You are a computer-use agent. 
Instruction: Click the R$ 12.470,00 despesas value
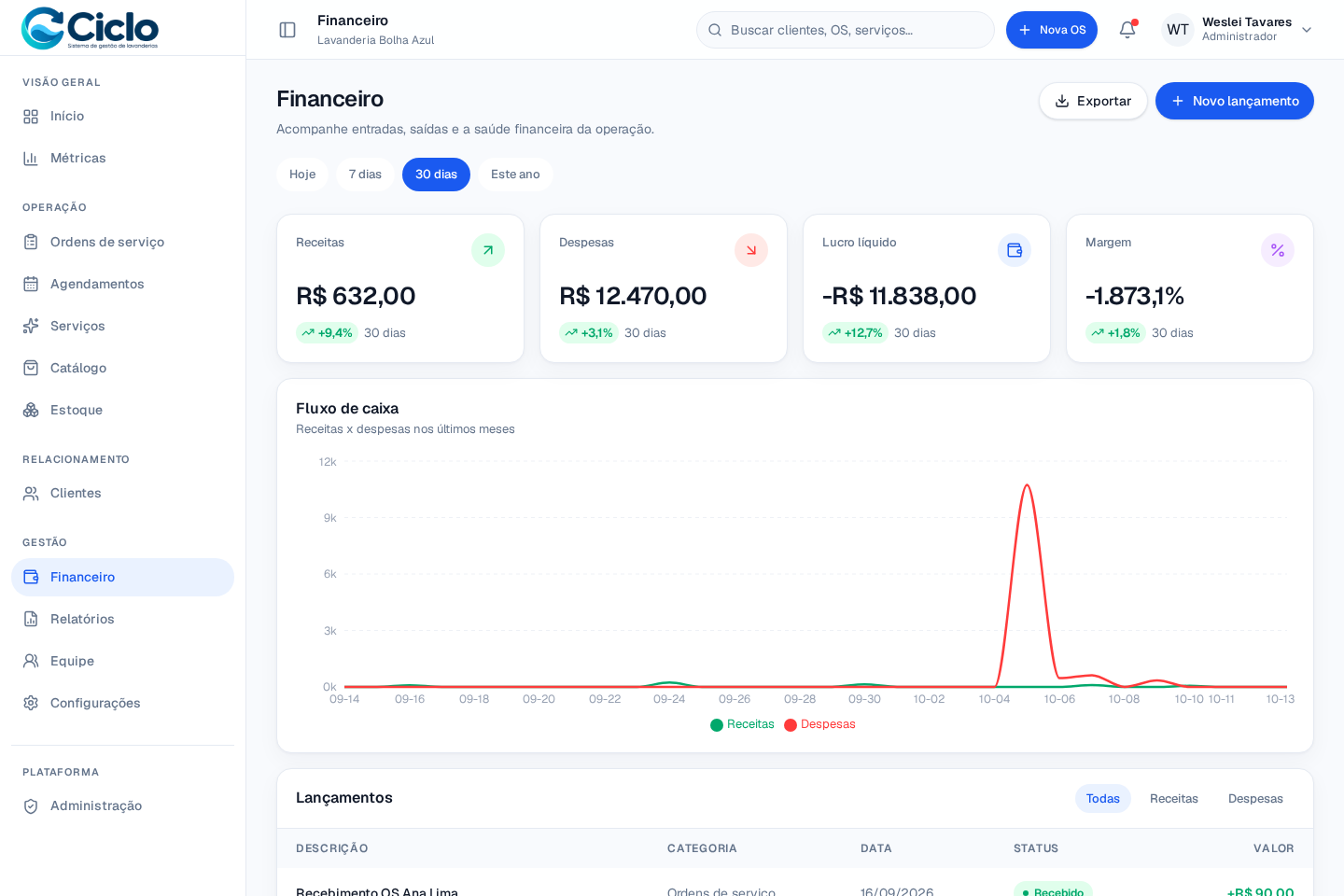point(633,297)
